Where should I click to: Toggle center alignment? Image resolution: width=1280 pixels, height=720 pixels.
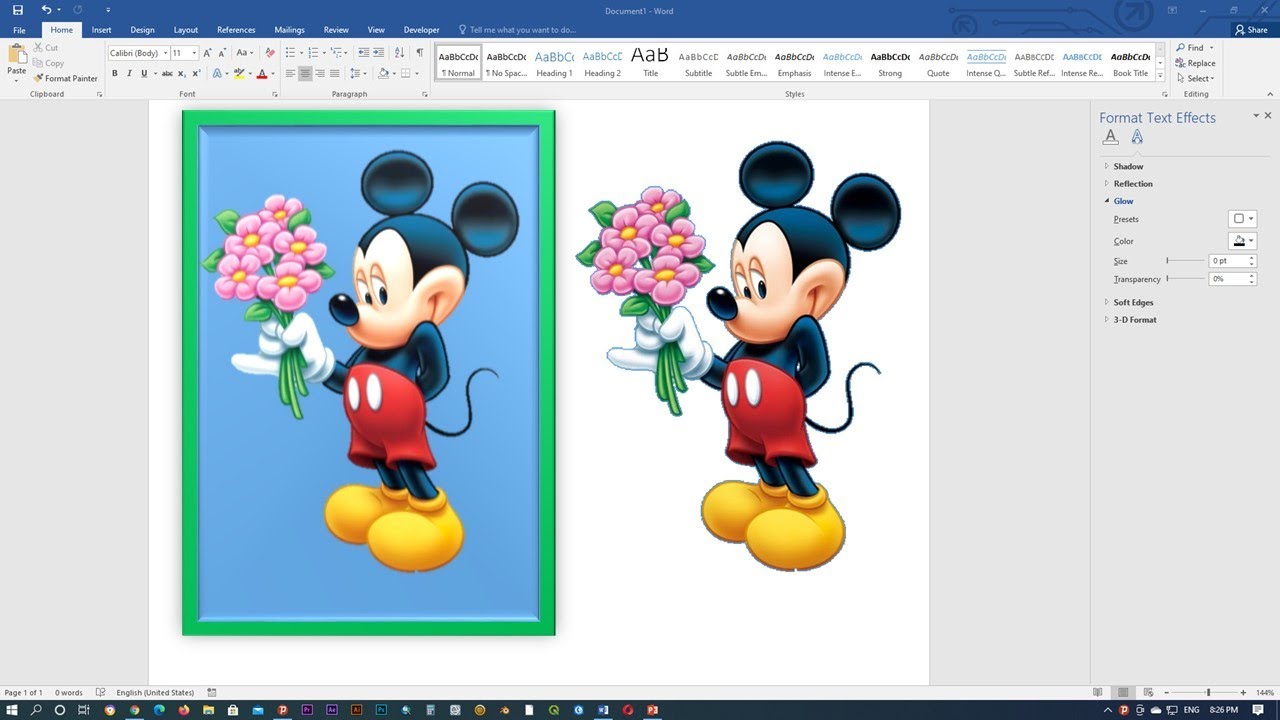tap(305, 73)
